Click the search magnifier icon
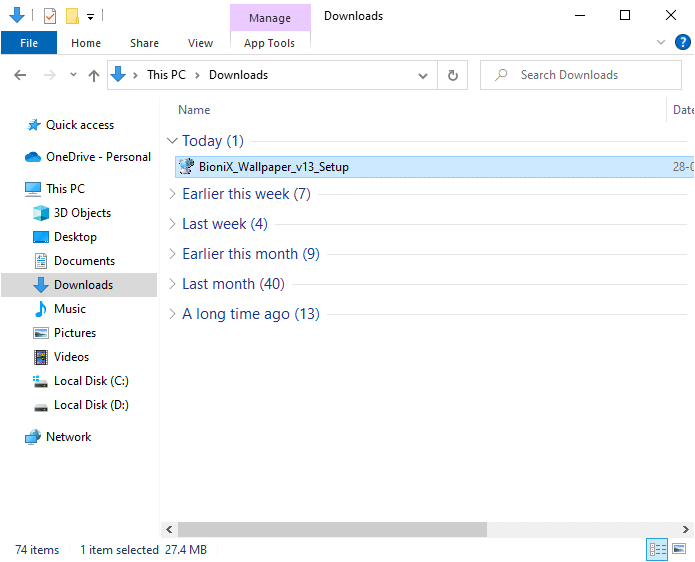695x562 pixels. [501, 75]
